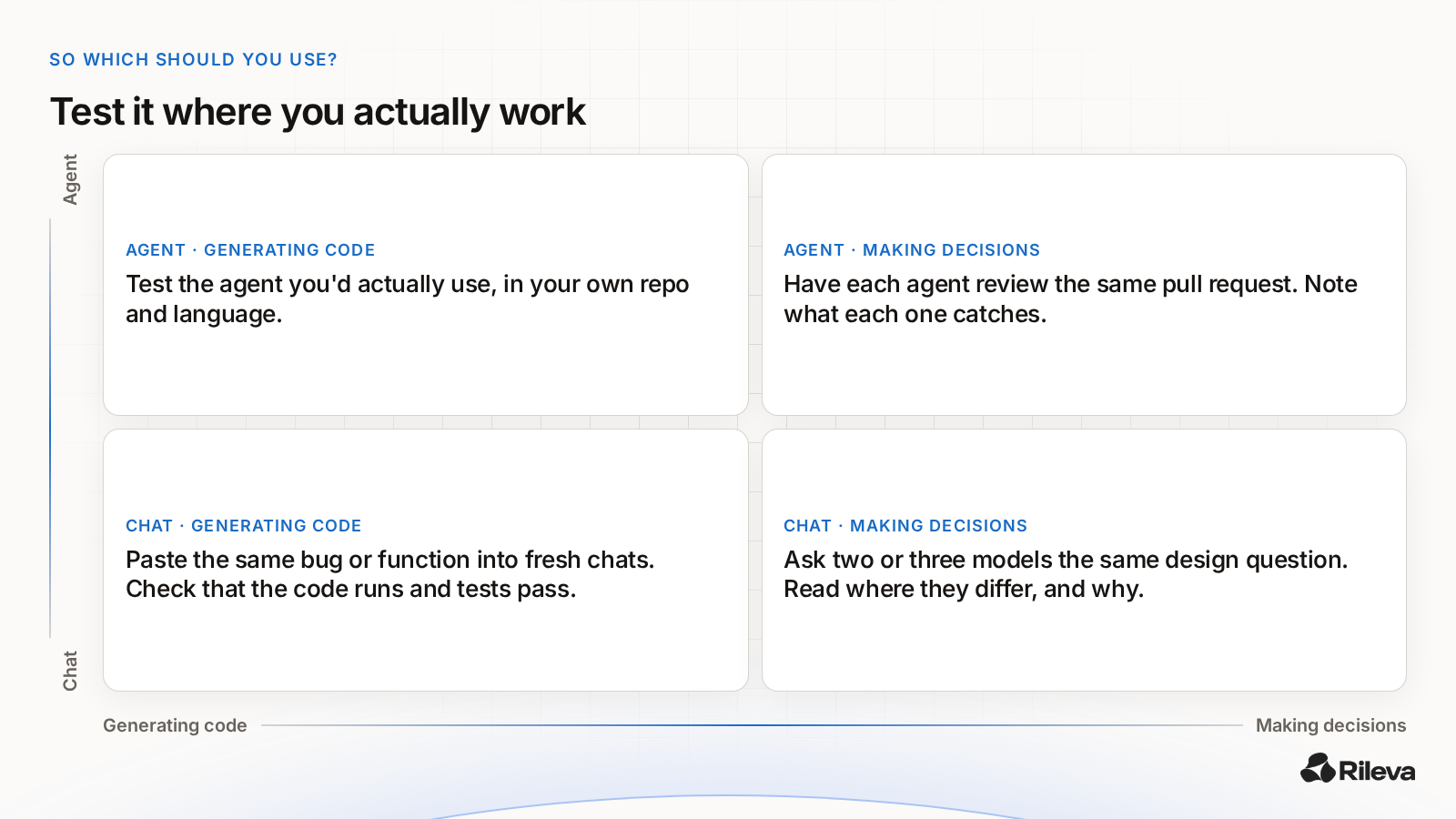Select the "Have each agent review" paragraph
Screen dimensions: 1456x819
click(1070, 299)
